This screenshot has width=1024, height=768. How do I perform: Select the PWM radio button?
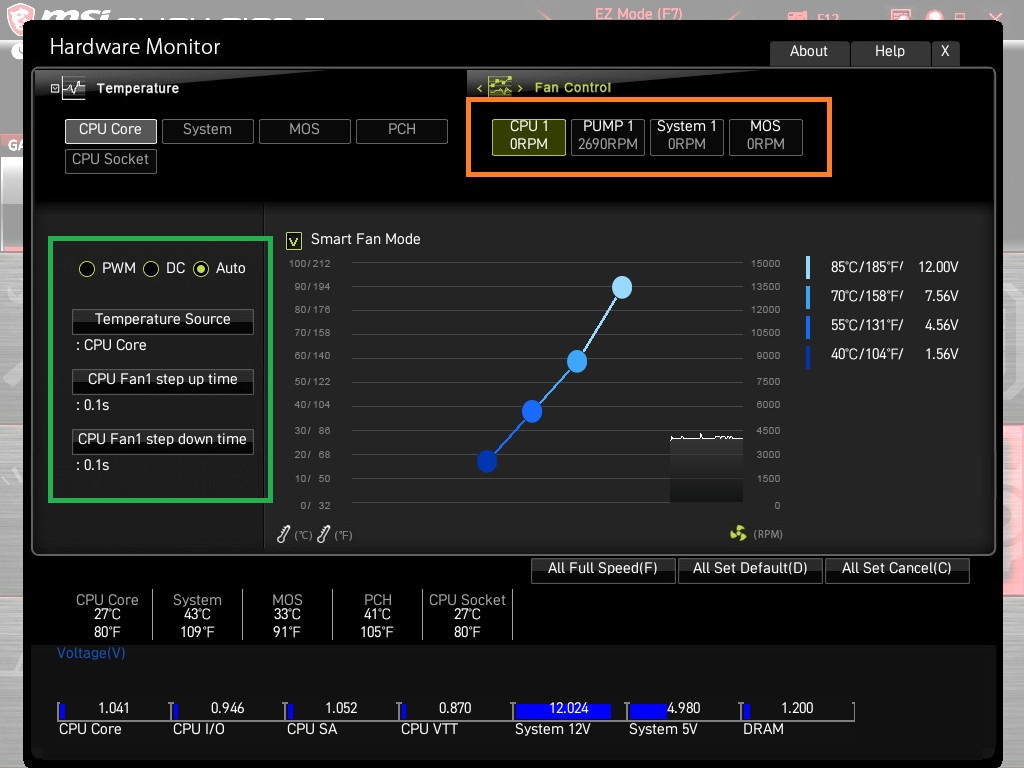pos(87,269)
